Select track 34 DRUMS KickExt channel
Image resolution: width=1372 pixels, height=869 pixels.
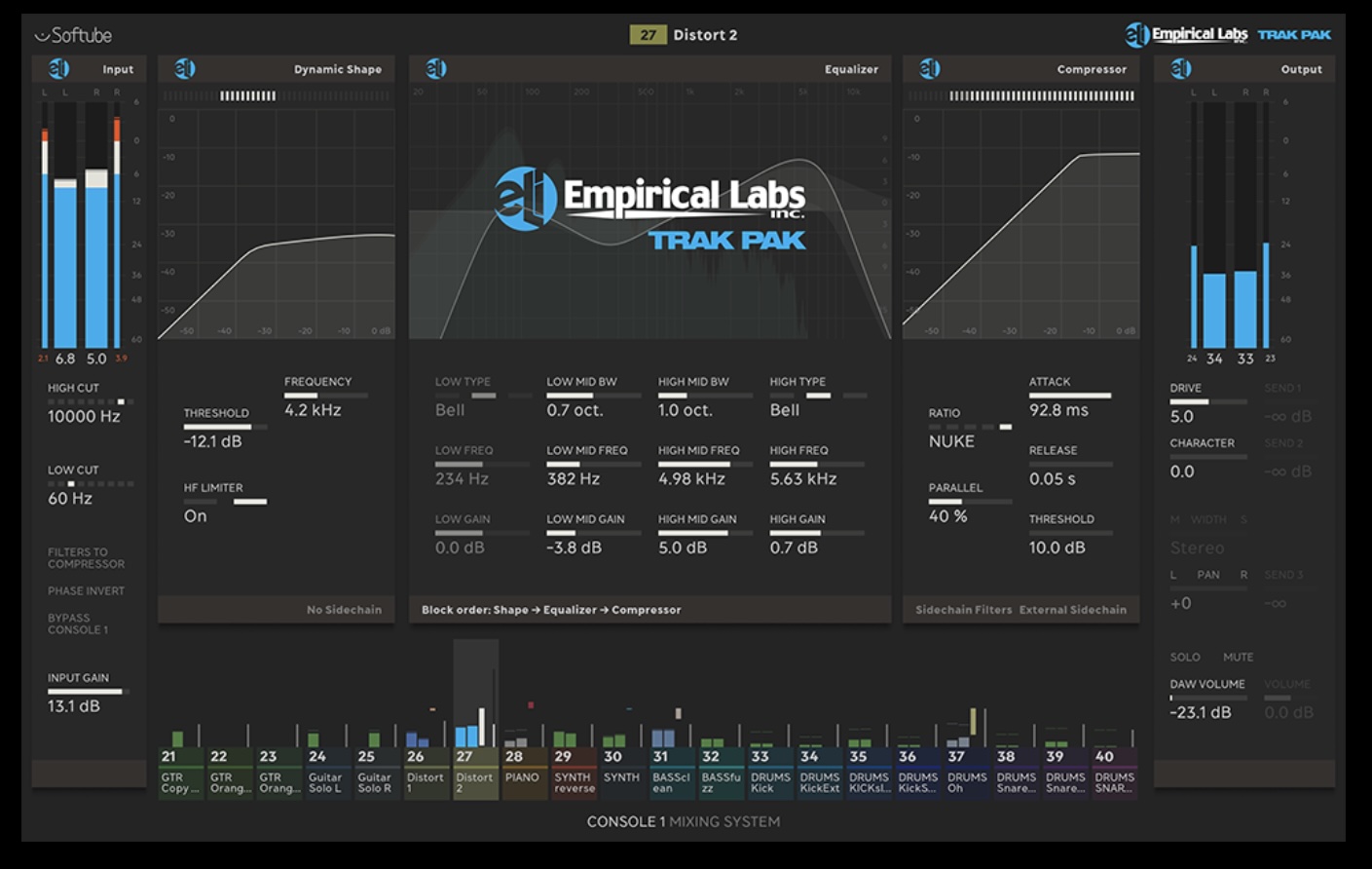(x=820, y=774)
